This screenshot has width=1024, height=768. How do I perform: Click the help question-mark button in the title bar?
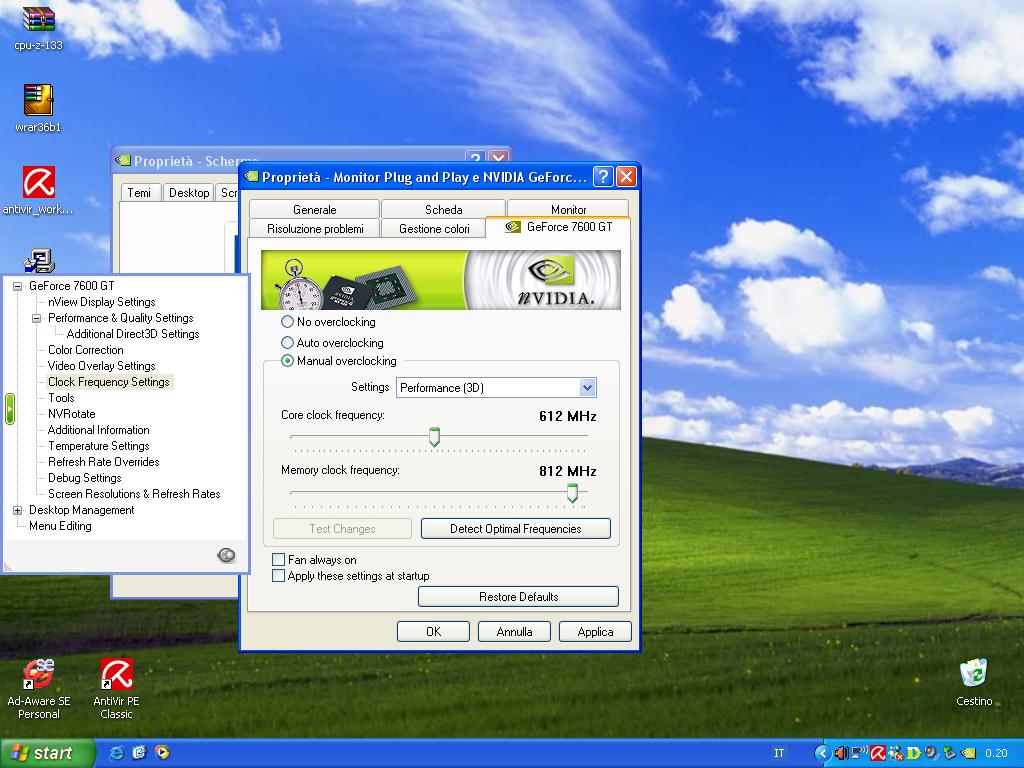(603, 176)
